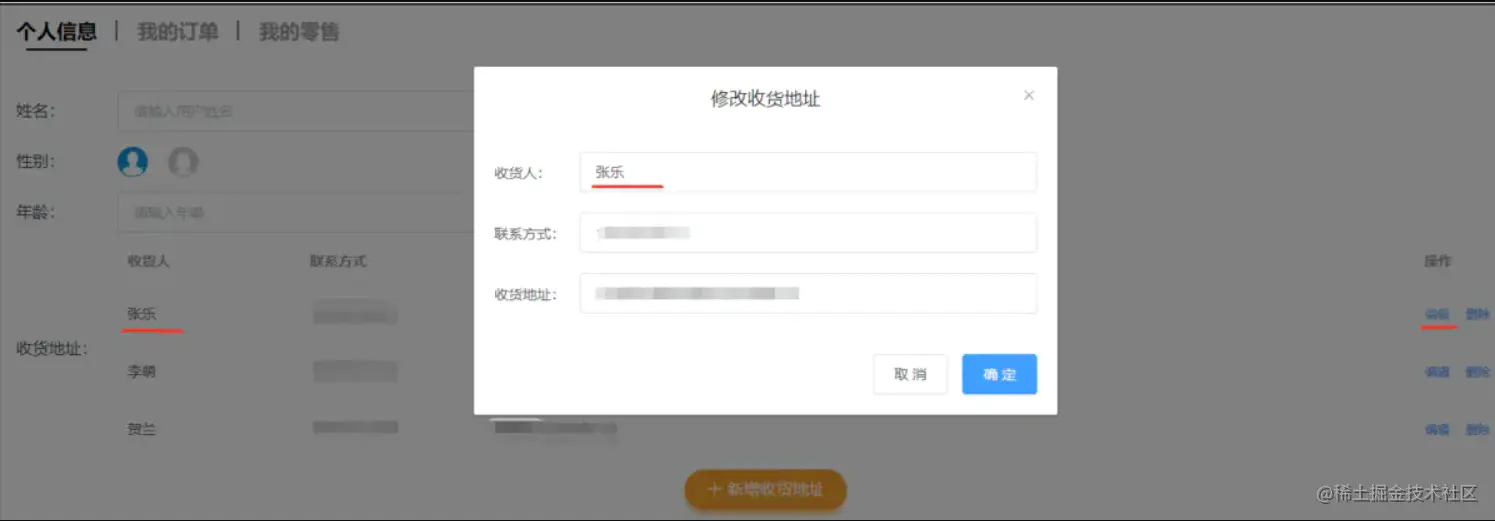Click 编辑 link in the 李萌 row
The width and height of the screenshot is (1495, 521).
point(1437,372)
